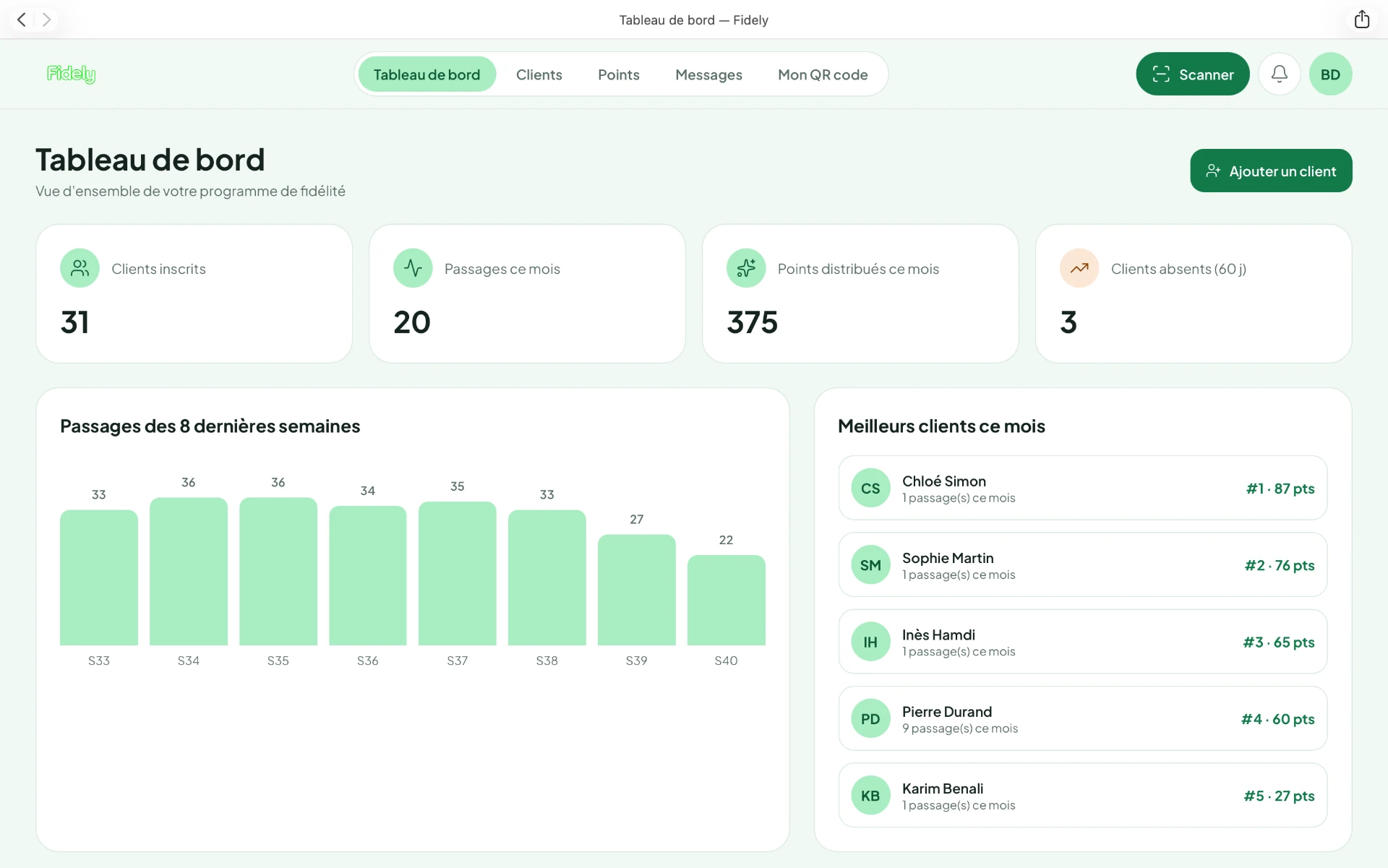Open Sophie Martin's name
The image size is (1388, 868).
coord(948,557)
